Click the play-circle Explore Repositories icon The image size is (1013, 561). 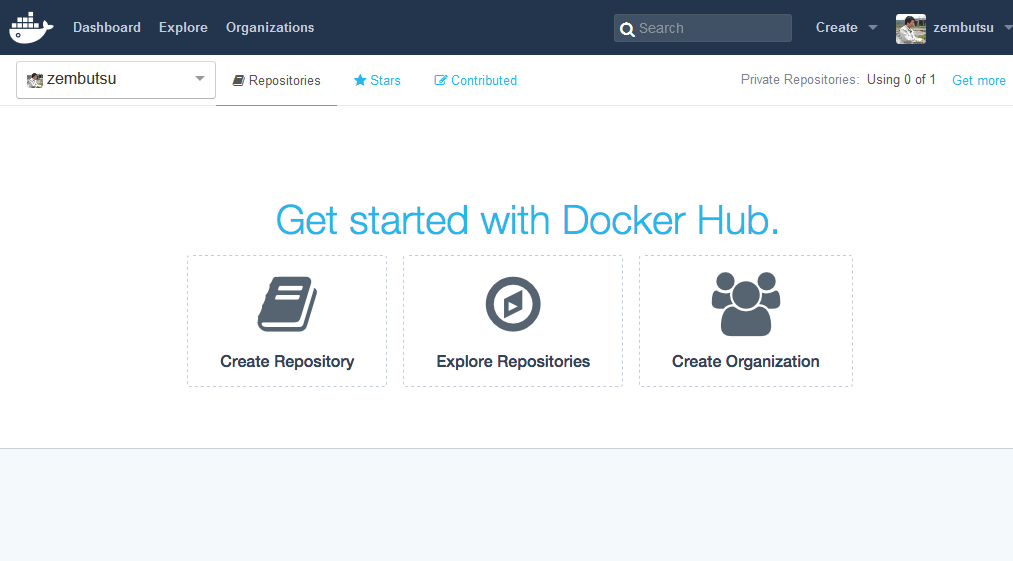coord(513,304)
